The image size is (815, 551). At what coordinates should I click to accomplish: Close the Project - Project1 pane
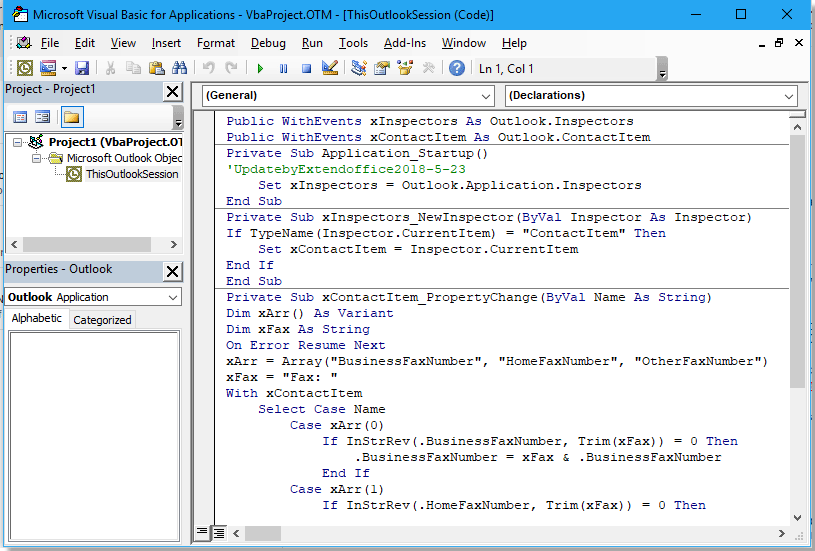pos(172,92)
